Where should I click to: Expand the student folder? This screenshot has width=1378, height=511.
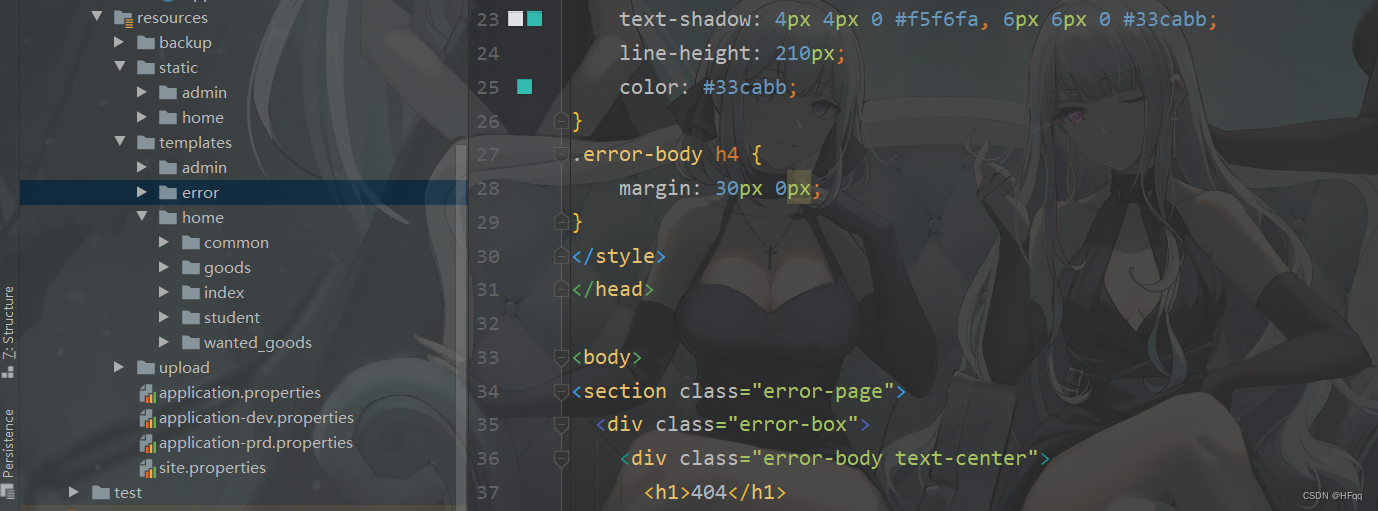[164, 317]
